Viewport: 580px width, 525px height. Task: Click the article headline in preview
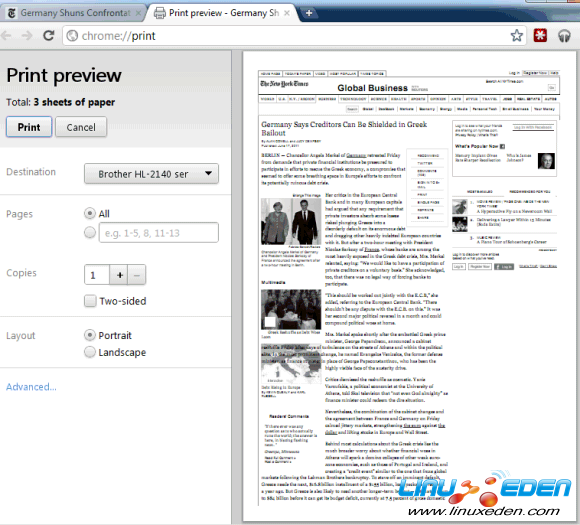tap(344, 128)
